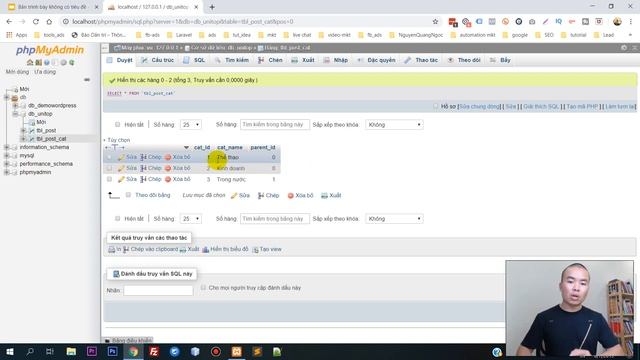The image size is (640, 360).
Task: Click the Tạo view icon
Action: pos(255,249)
